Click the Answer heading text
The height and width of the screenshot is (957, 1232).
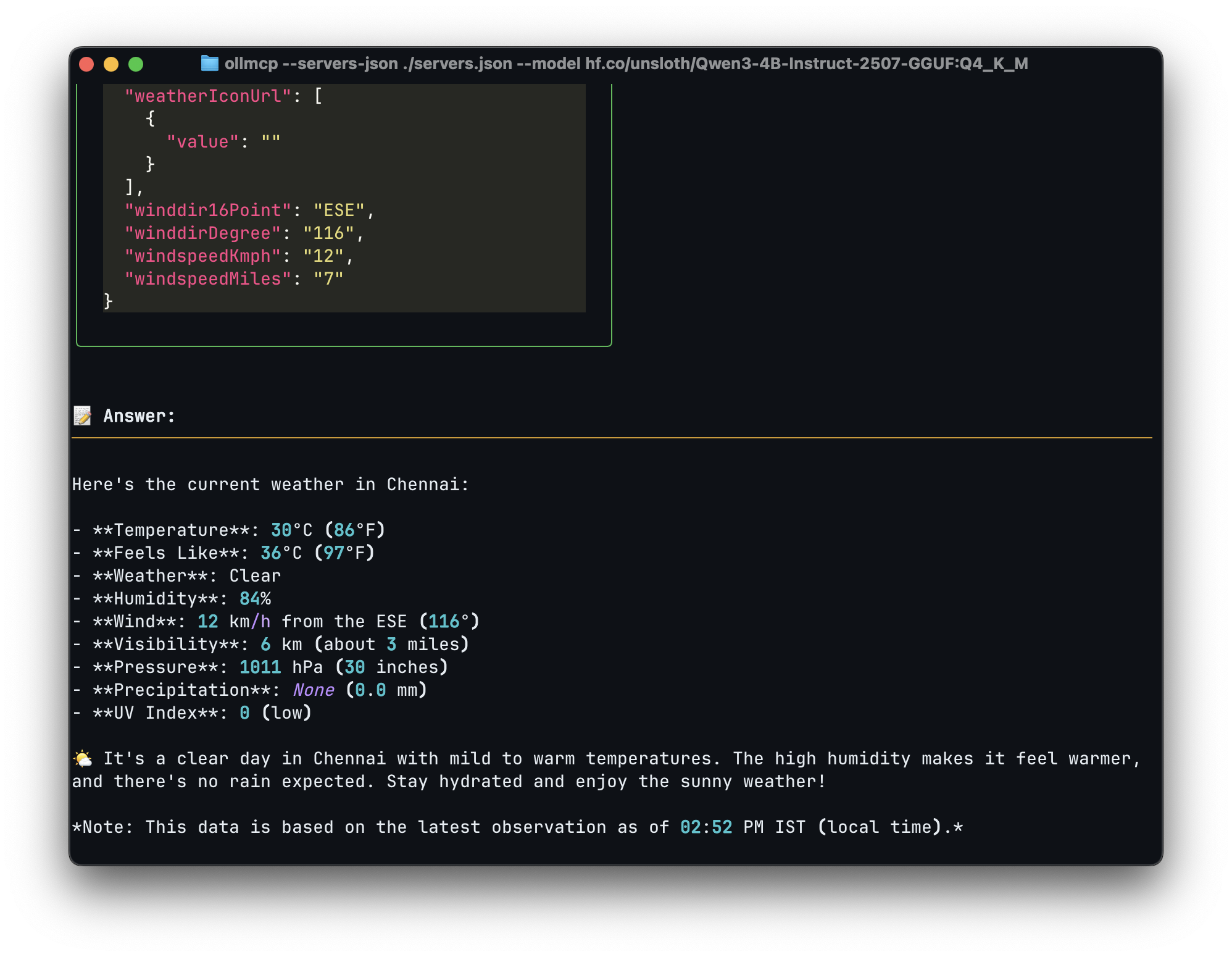[139, 416]
